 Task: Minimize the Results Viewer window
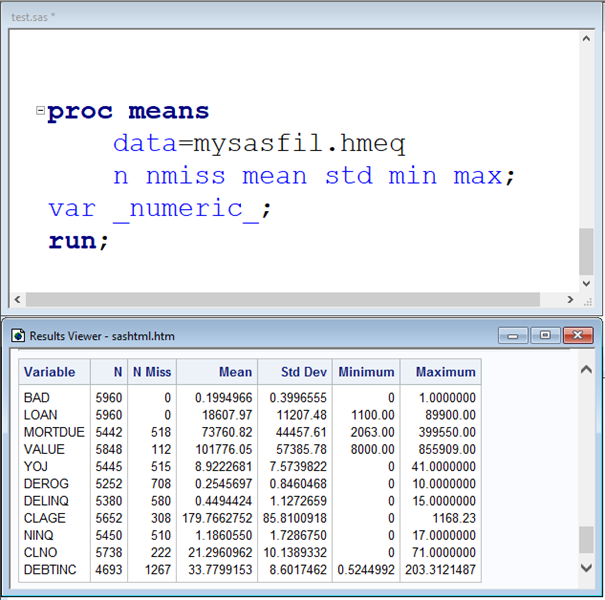517,336
